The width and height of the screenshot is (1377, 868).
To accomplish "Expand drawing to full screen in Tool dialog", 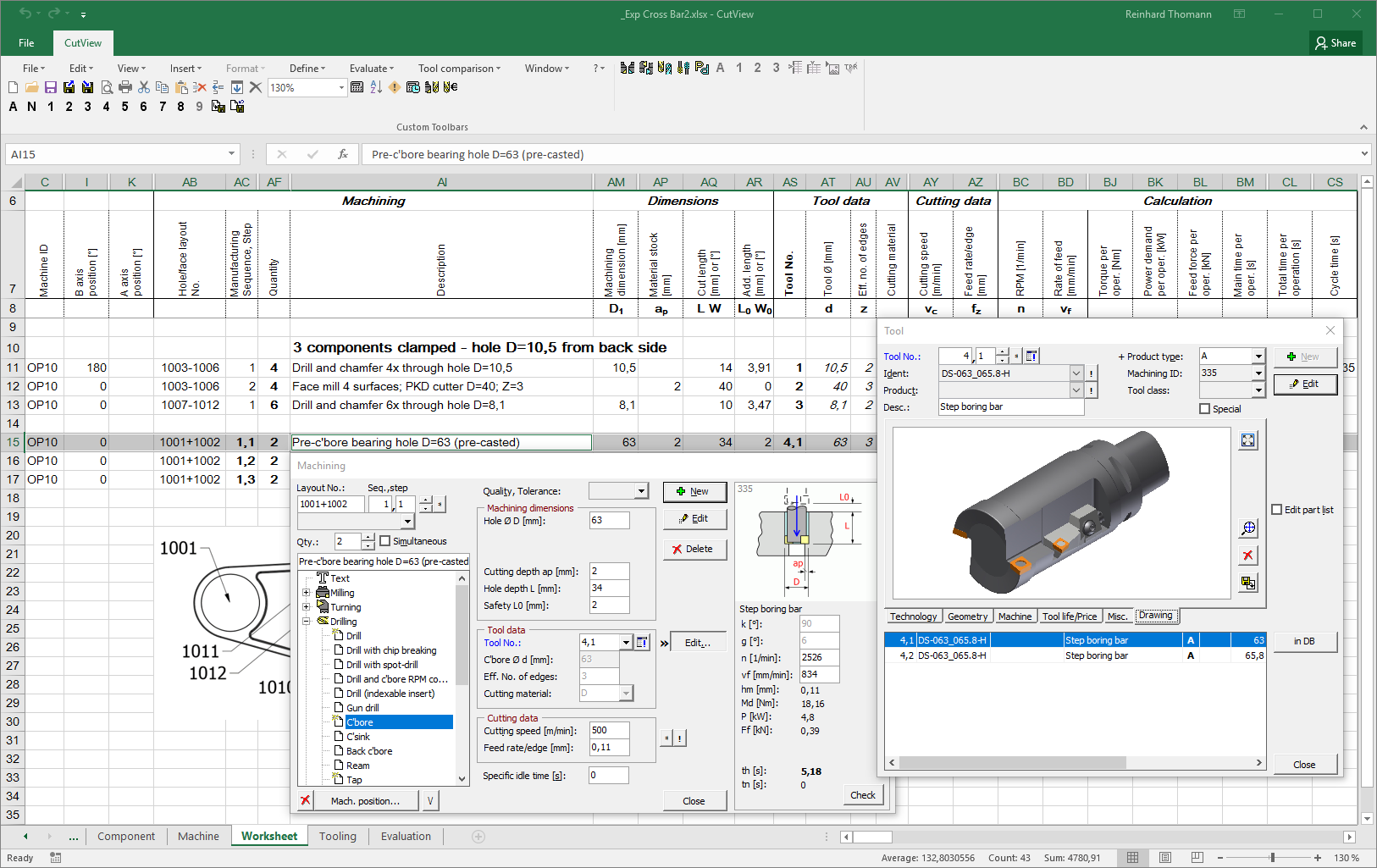I will [x=1248, y=440].
